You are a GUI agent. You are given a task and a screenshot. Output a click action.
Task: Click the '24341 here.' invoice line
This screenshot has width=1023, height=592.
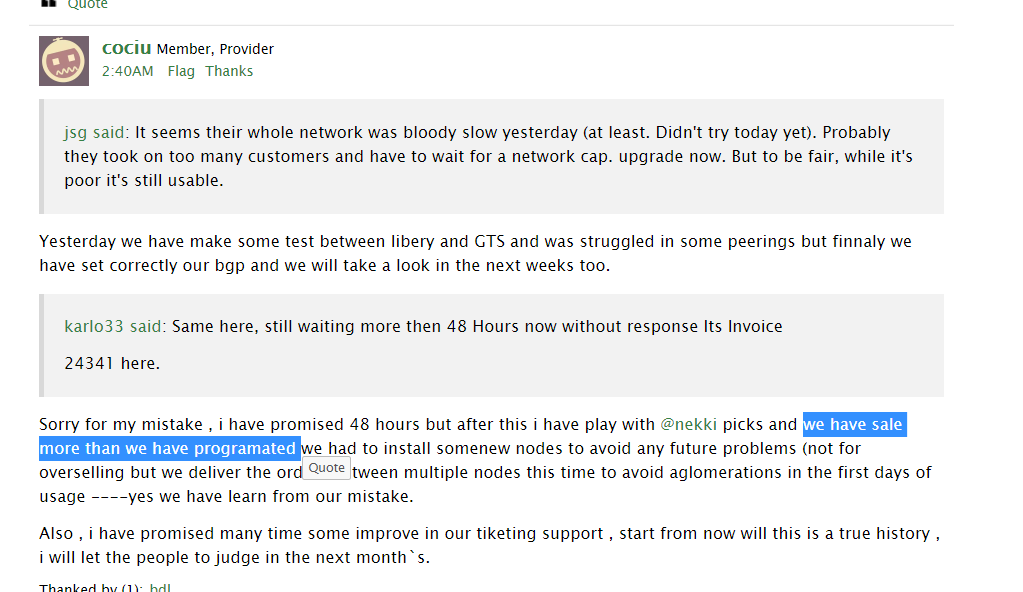click(112, 363)
